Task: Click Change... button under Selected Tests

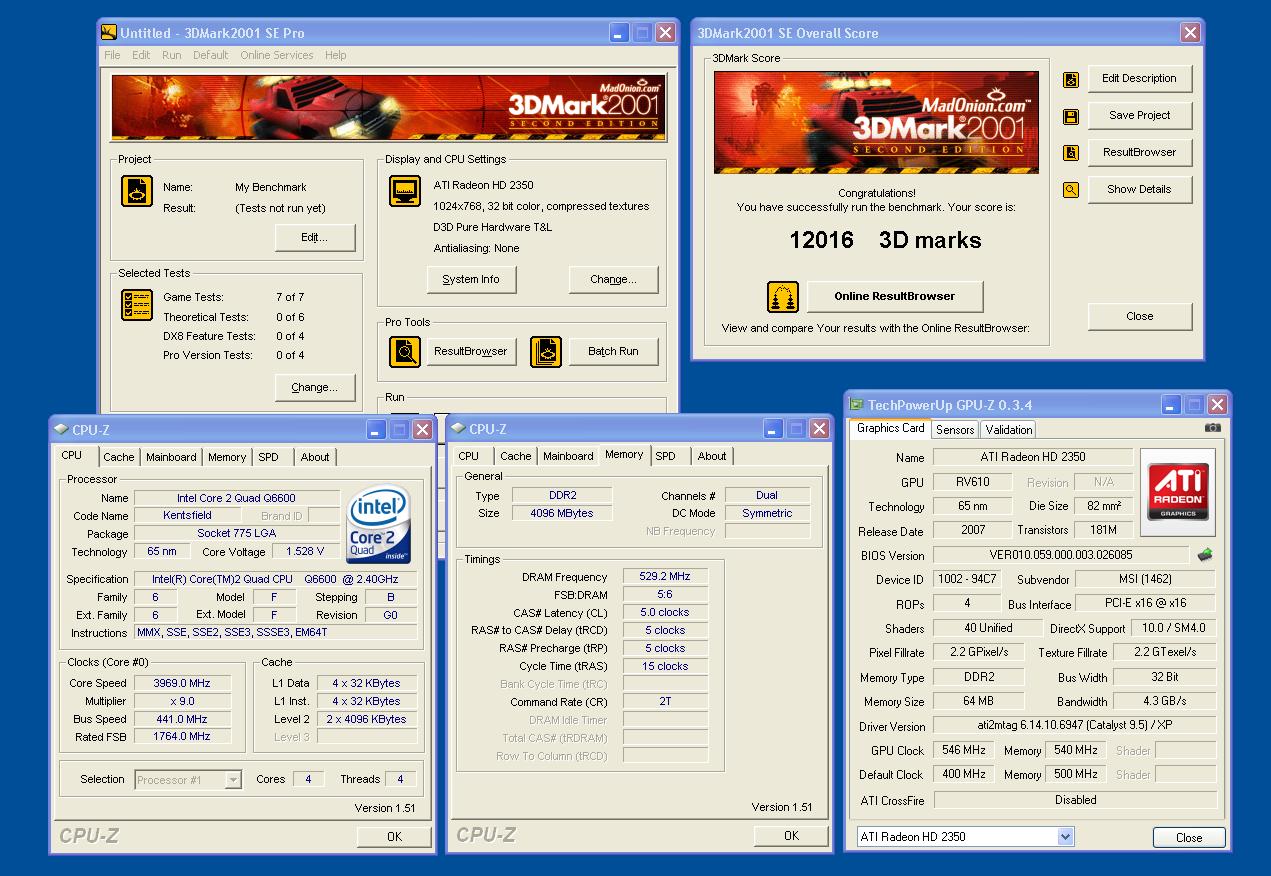Action: coord(315,388)
